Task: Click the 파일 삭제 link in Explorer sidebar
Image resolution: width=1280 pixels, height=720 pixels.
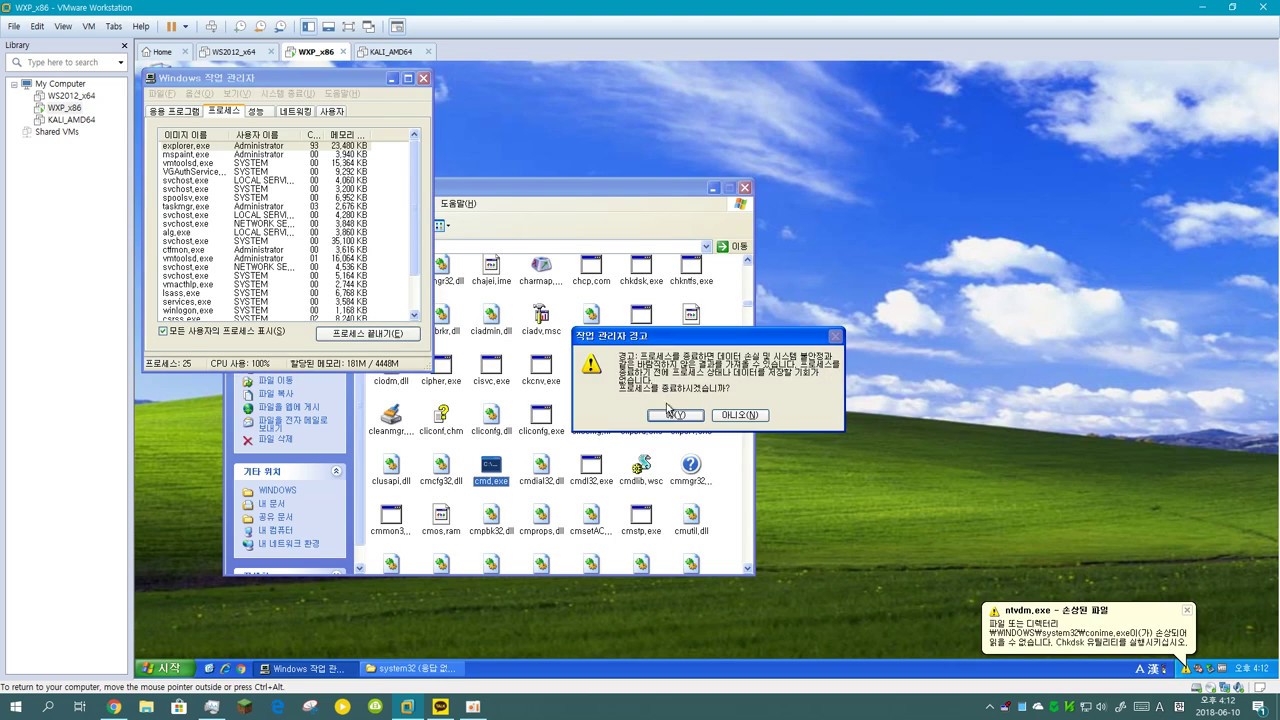Action: [276, 439]
